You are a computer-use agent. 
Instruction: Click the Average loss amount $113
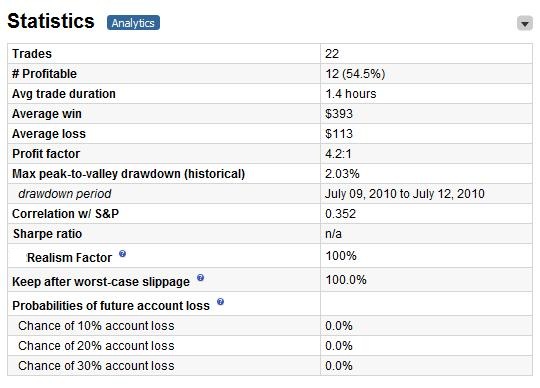pyautogui.click(x=339, y=134)
